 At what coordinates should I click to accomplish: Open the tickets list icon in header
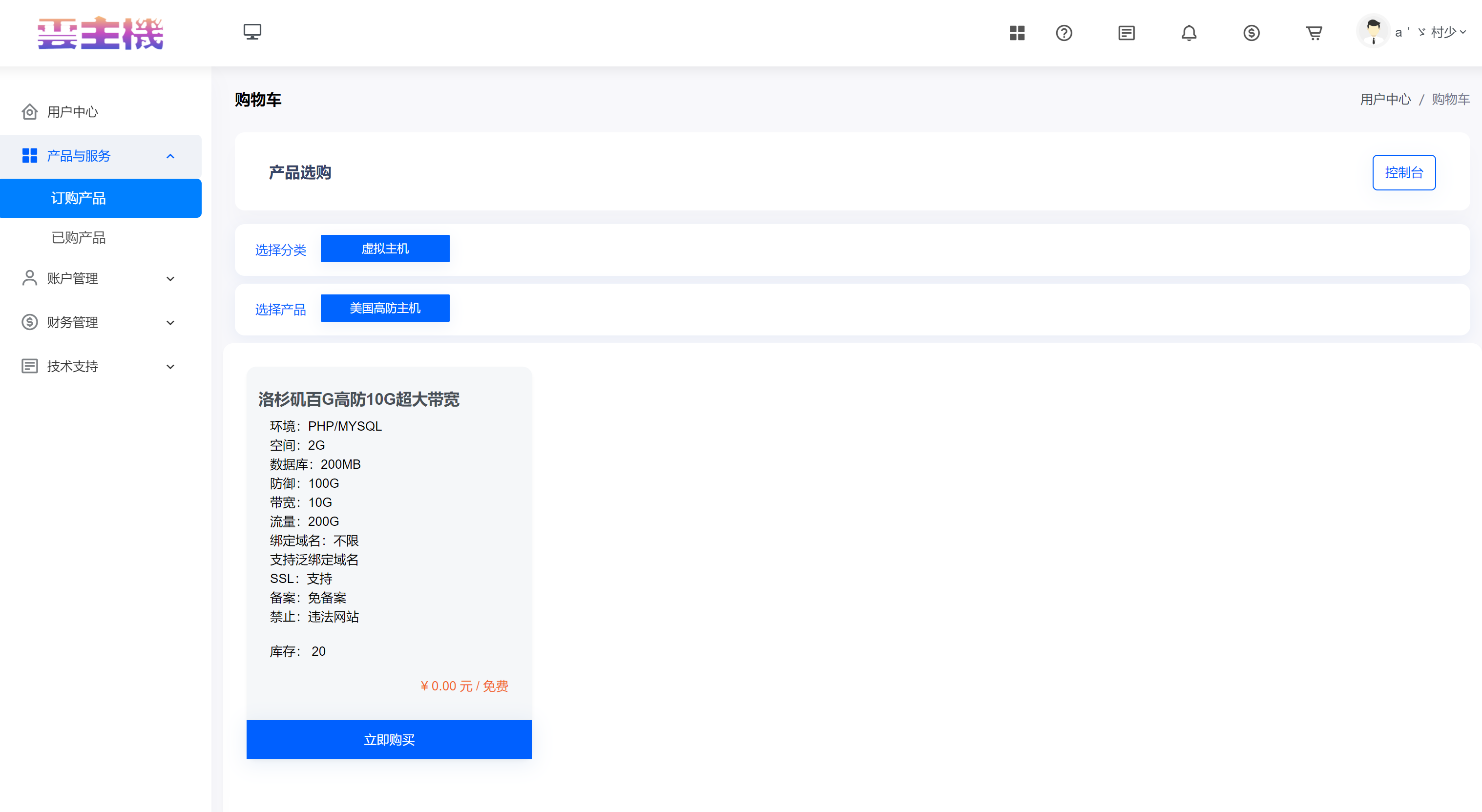(1126, 33)
